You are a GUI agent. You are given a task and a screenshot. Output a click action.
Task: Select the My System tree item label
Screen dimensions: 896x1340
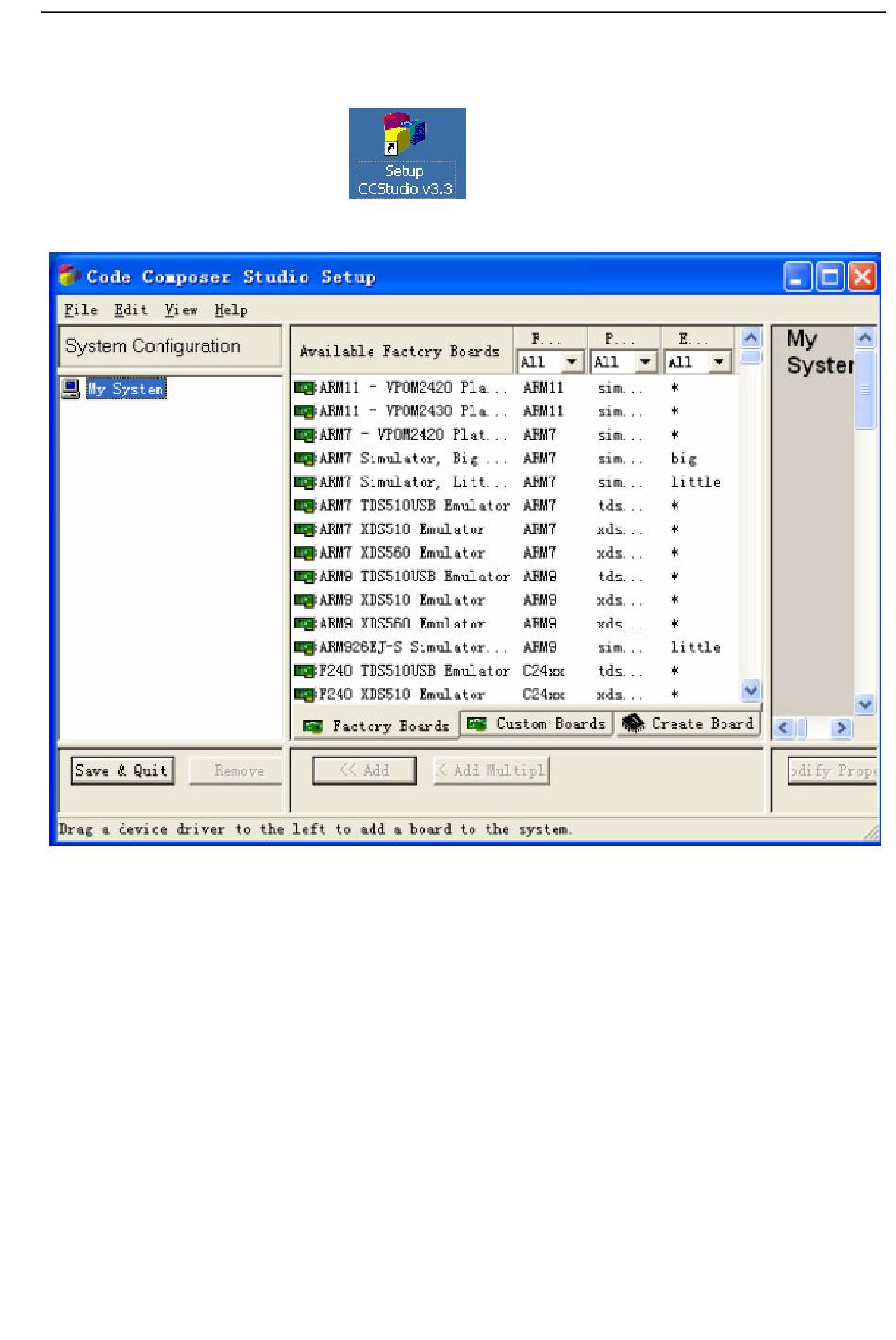tap(125, 389)
